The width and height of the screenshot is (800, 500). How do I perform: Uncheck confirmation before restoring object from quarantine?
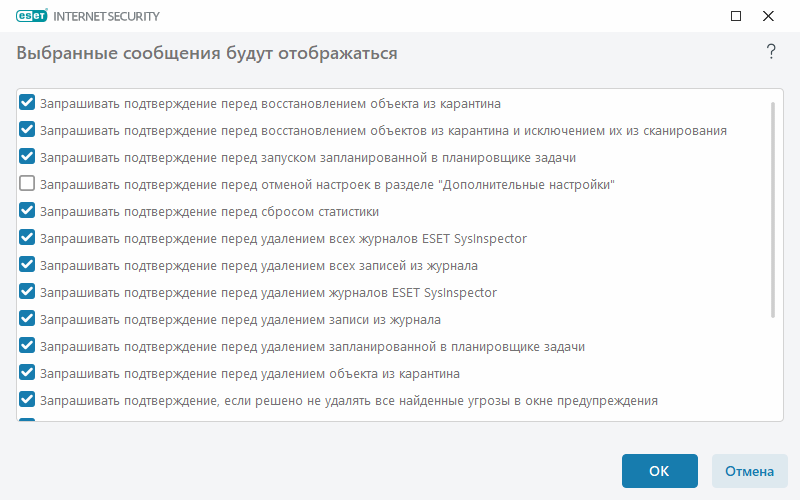pyautogui.click(x=27, y=103)
